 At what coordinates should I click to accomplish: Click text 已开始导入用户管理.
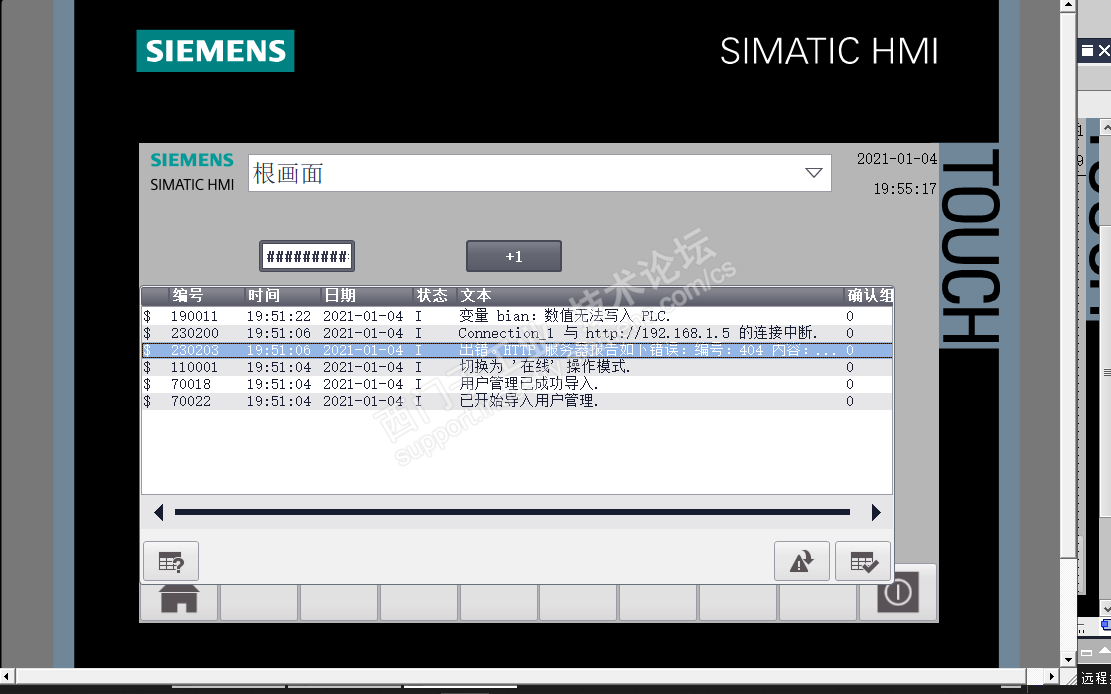pyautogui.click(x=529, y=401)
